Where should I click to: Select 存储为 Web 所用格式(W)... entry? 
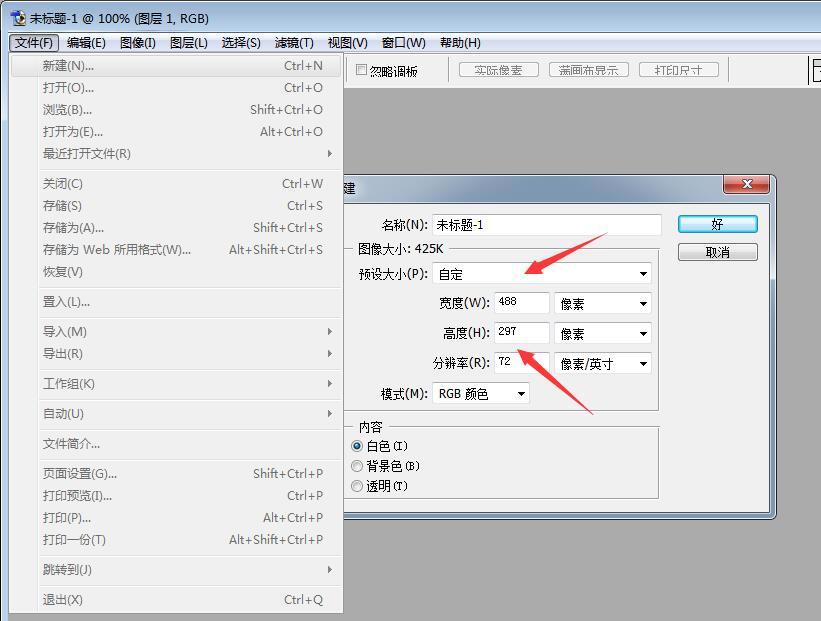coord(177,250)
